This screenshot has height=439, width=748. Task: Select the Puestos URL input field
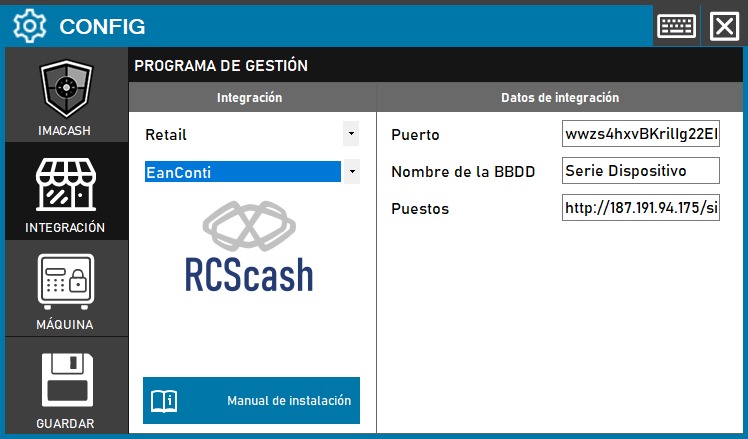pyautogui.click(x=640, y=208)
